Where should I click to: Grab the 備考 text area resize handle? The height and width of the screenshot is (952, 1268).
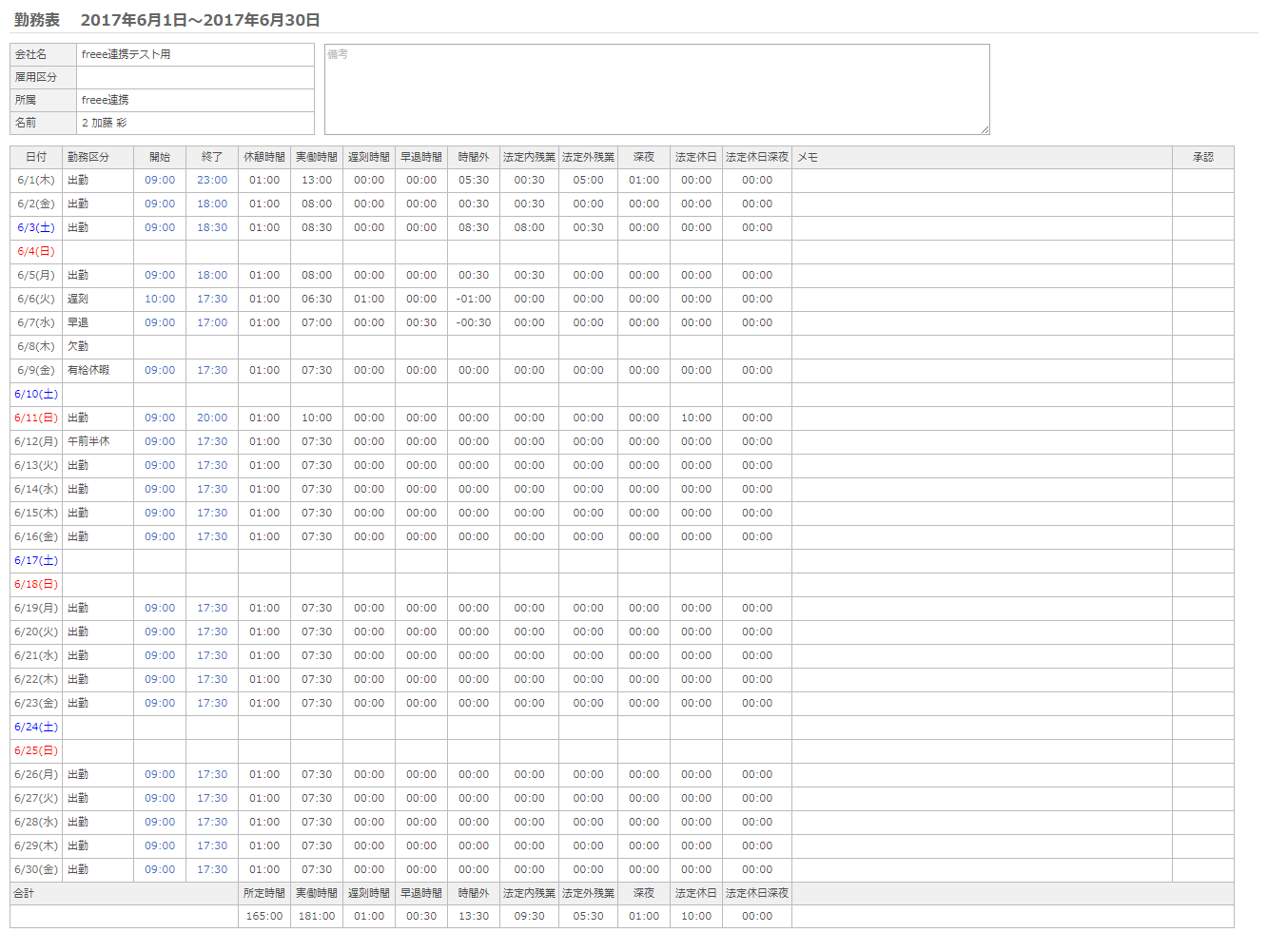tap(985, 129)
